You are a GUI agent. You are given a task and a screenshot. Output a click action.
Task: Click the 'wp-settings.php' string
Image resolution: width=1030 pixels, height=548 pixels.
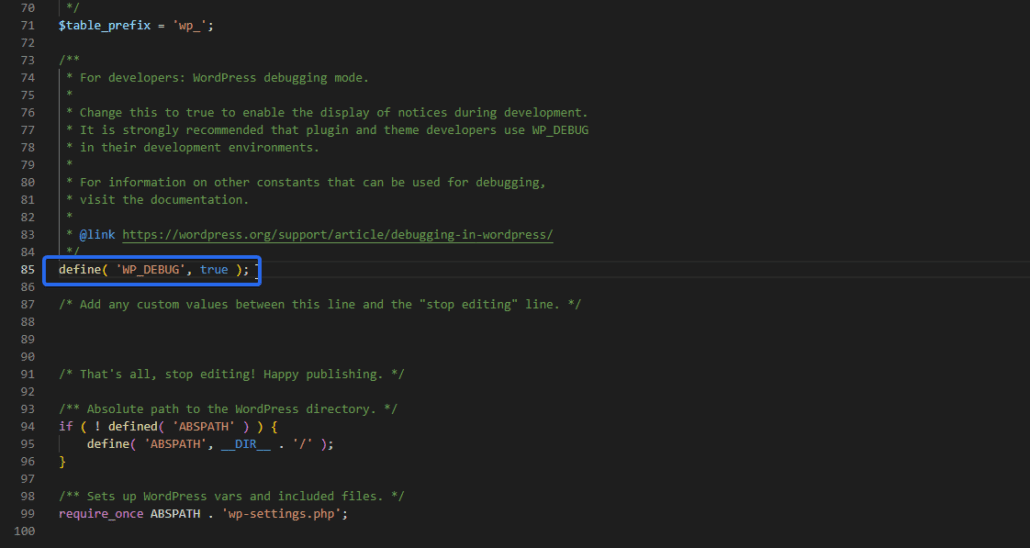pyautogui.click(x=281, y=514)
